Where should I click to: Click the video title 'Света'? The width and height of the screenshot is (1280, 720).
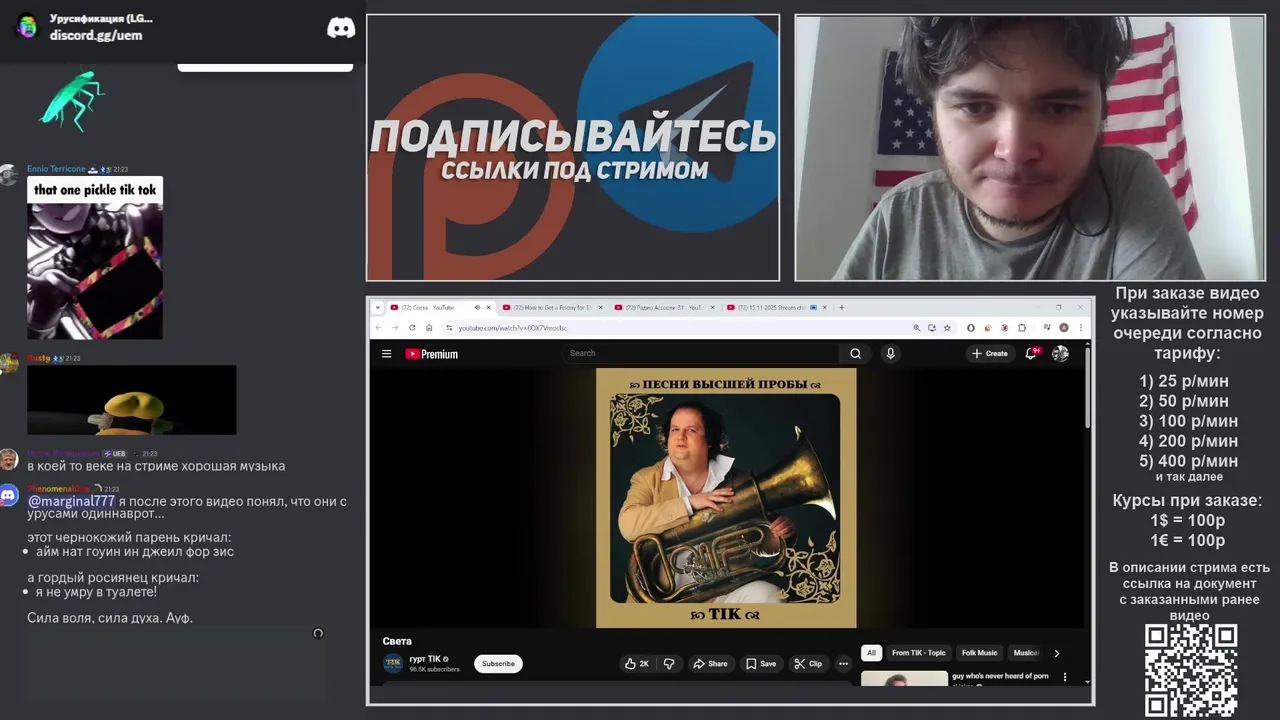coord(397,641)
